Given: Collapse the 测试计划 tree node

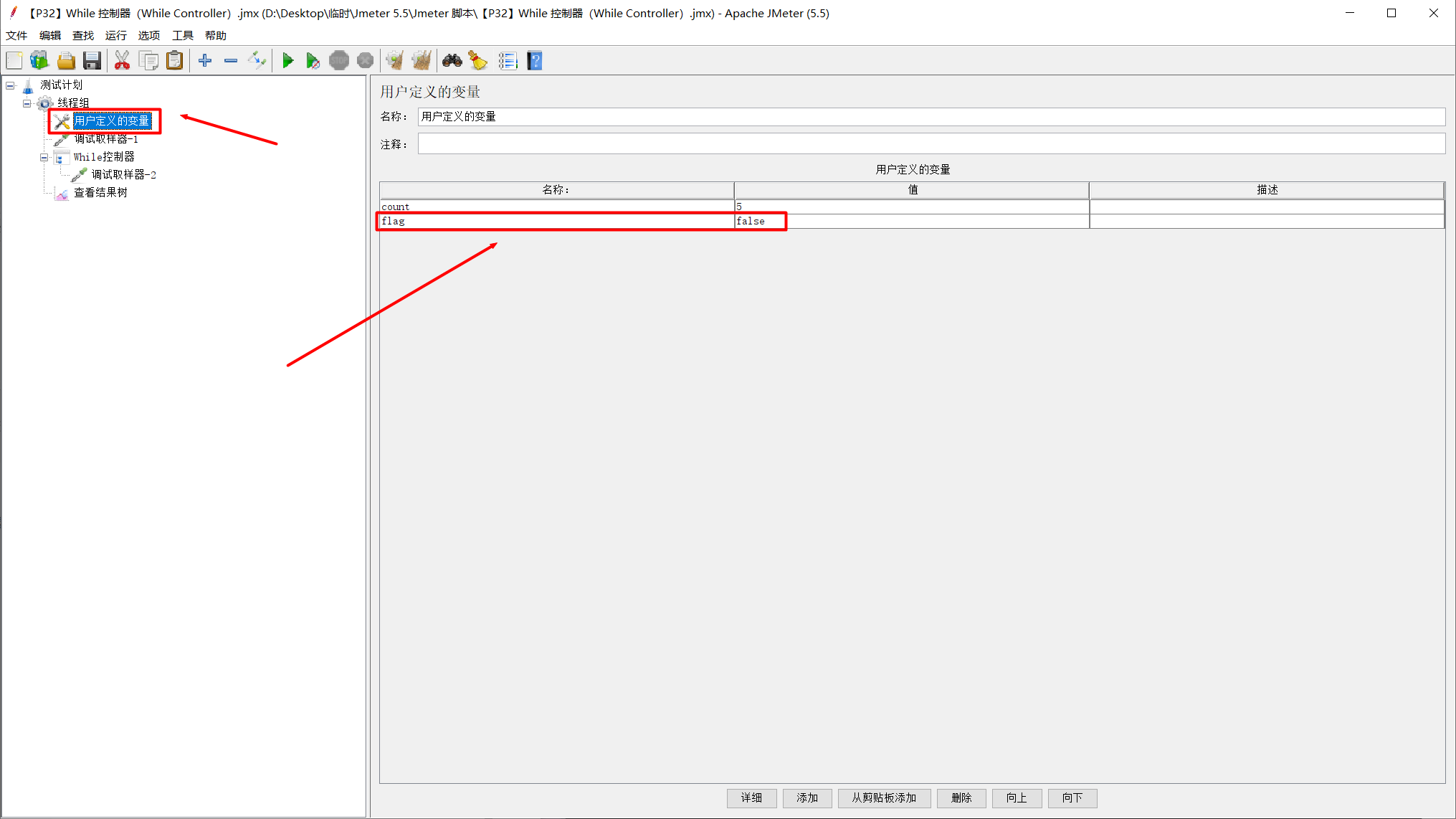Looking at the screenshot, I should [x=10, y=85].
